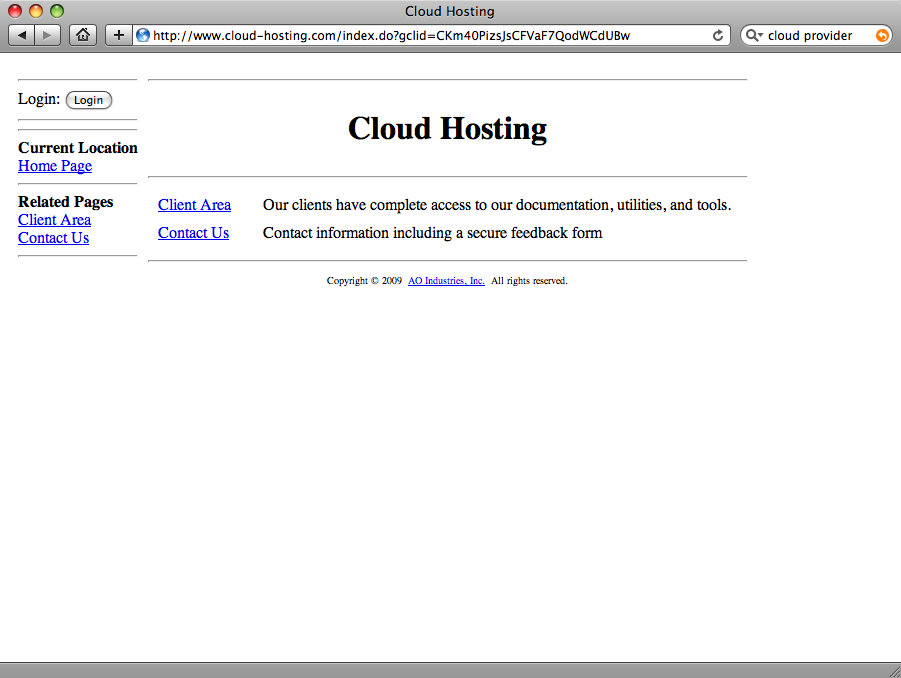Reload the page with the refresh icon
901x678 pixels.
tap(717, 35)
